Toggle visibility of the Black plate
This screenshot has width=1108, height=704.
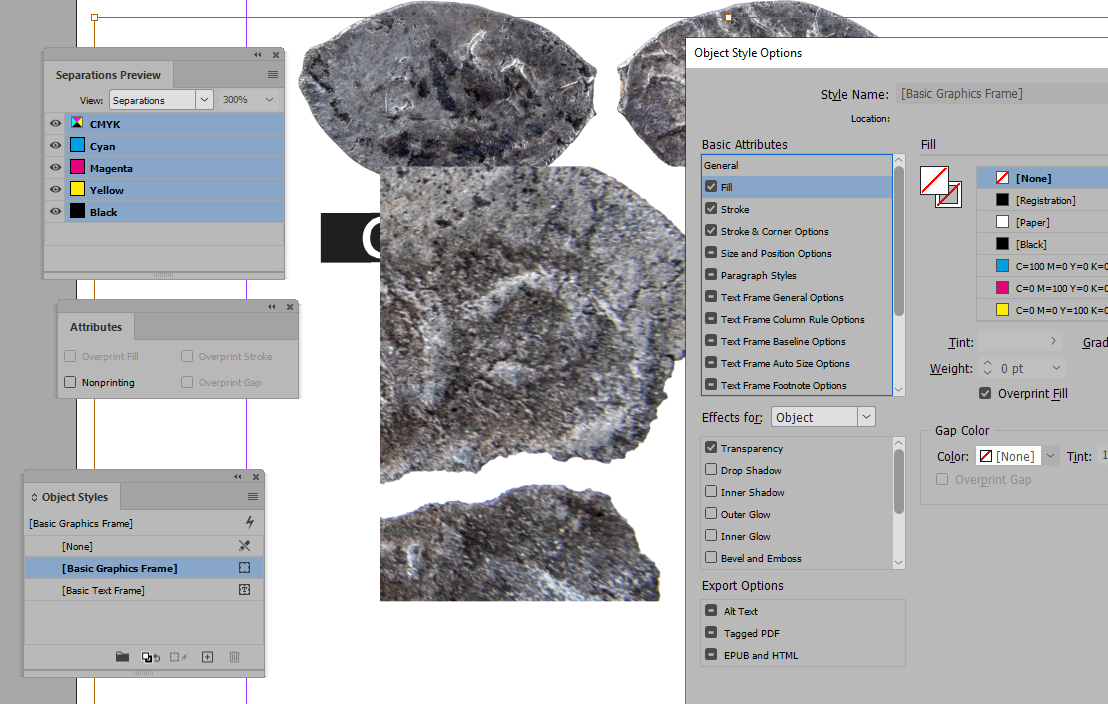point(55,212)
